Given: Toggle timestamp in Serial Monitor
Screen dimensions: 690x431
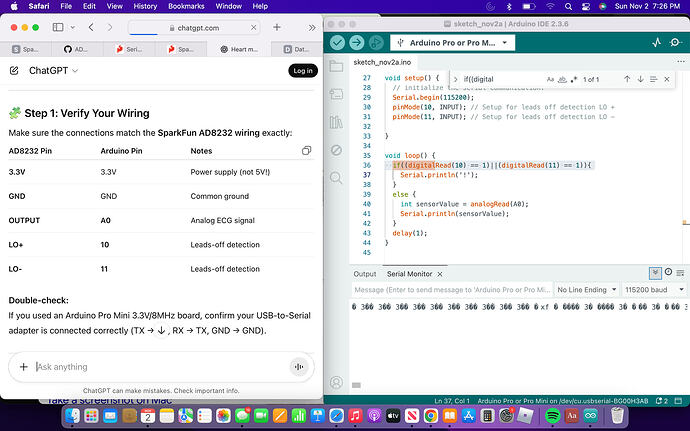Looking at the screenshot, I should pos(667,273).
